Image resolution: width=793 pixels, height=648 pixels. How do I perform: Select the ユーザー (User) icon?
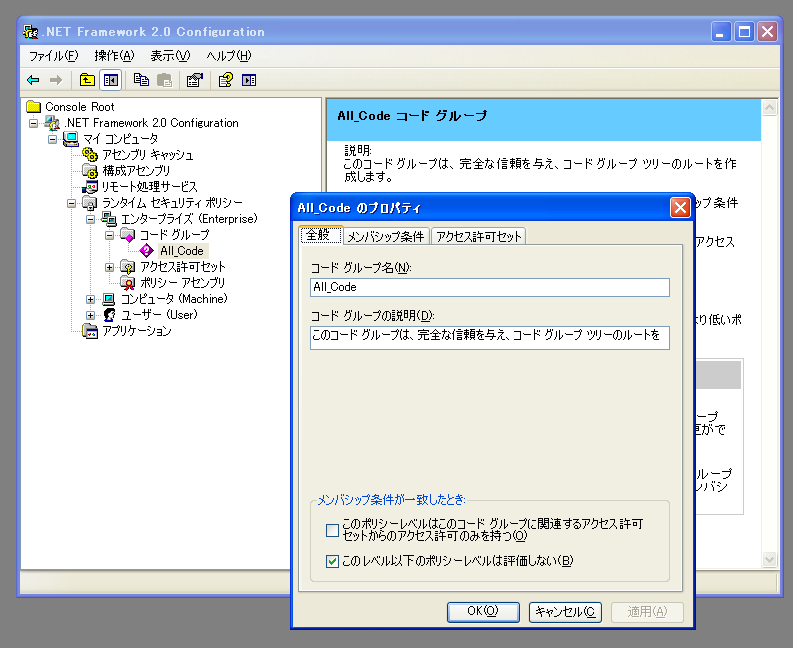point(109,315)
